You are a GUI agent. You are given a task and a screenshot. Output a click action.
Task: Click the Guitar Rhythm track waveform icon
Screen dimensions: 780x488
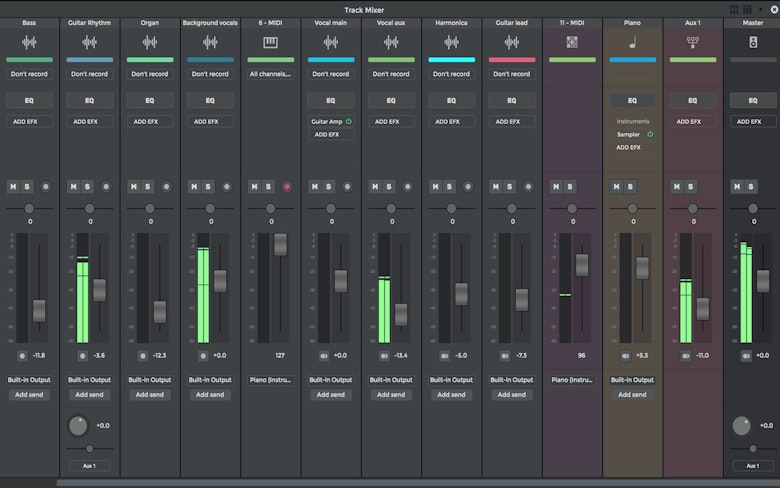click(90, 43)
